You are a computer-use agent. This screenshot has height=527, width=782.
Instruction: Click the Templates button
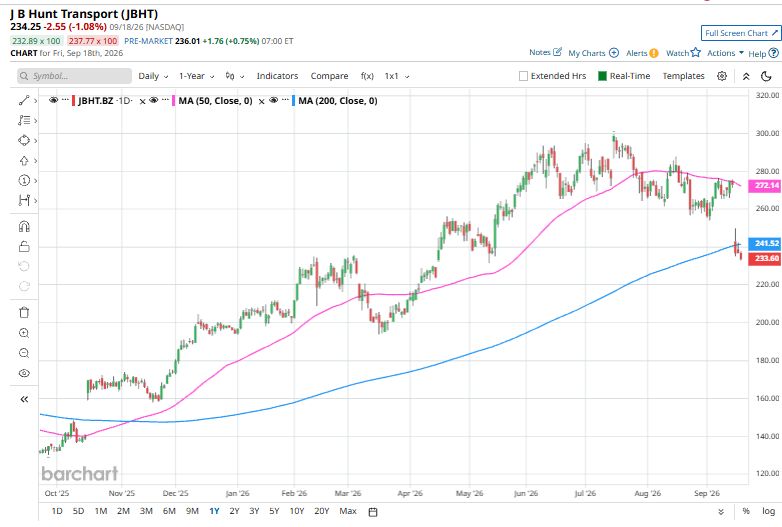tap(683, 76)
